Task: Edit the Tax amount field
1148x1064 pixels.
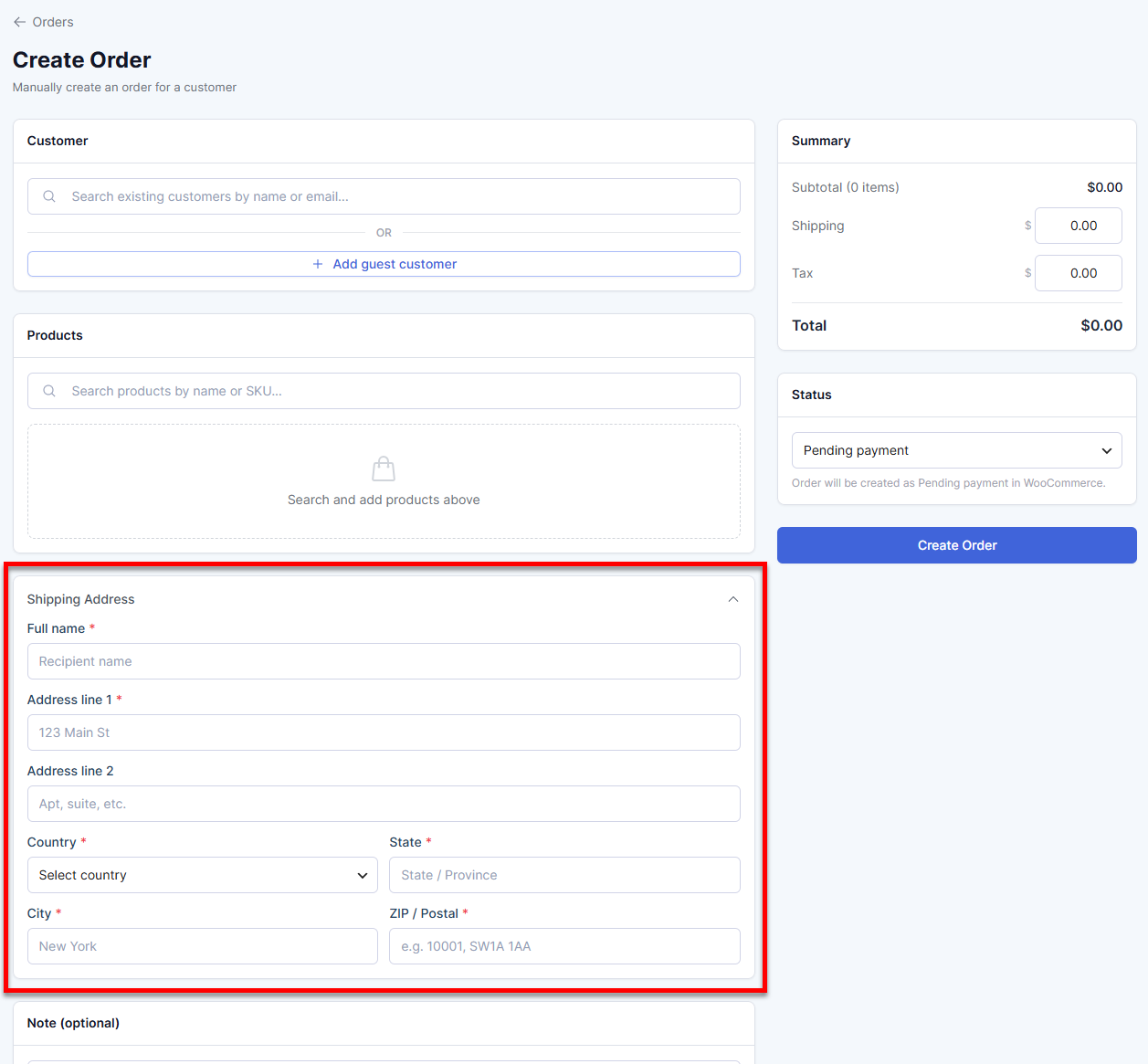Action: pos(1079,273)
